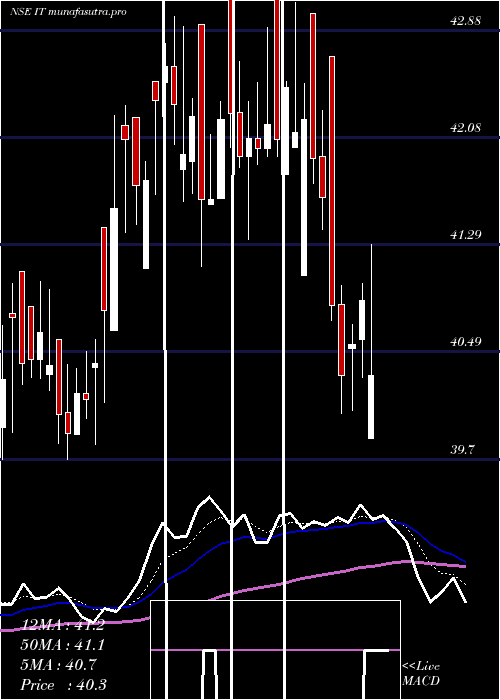Click the 40.49 price level label
Viewport: 500px width, 700px height.
[x=465, y=342]
